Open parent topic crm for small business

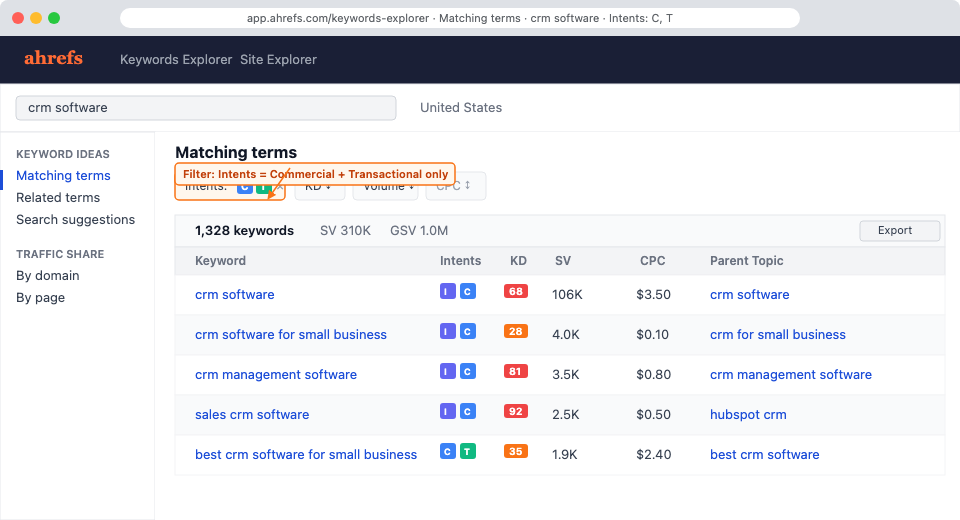coord(778,334)
